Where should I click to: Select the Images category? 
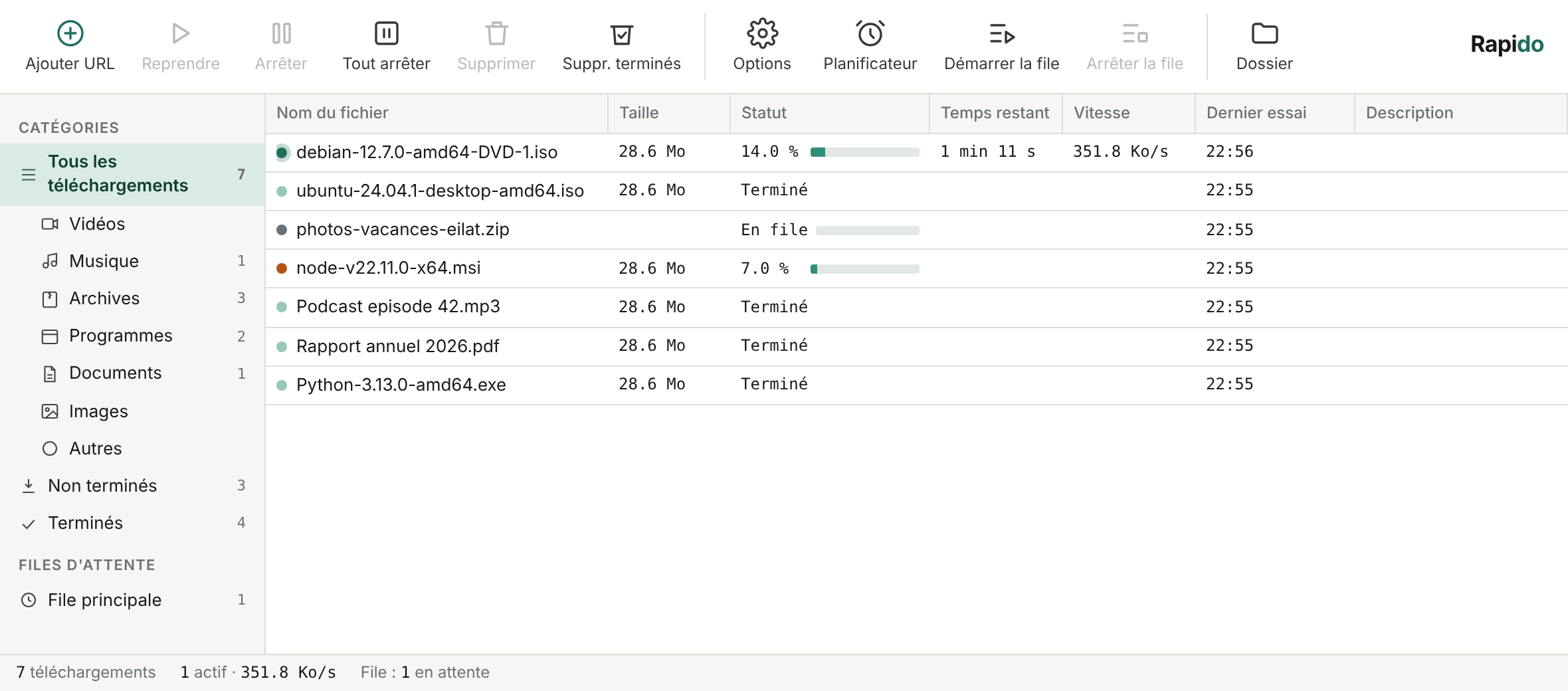pos(133,411)
